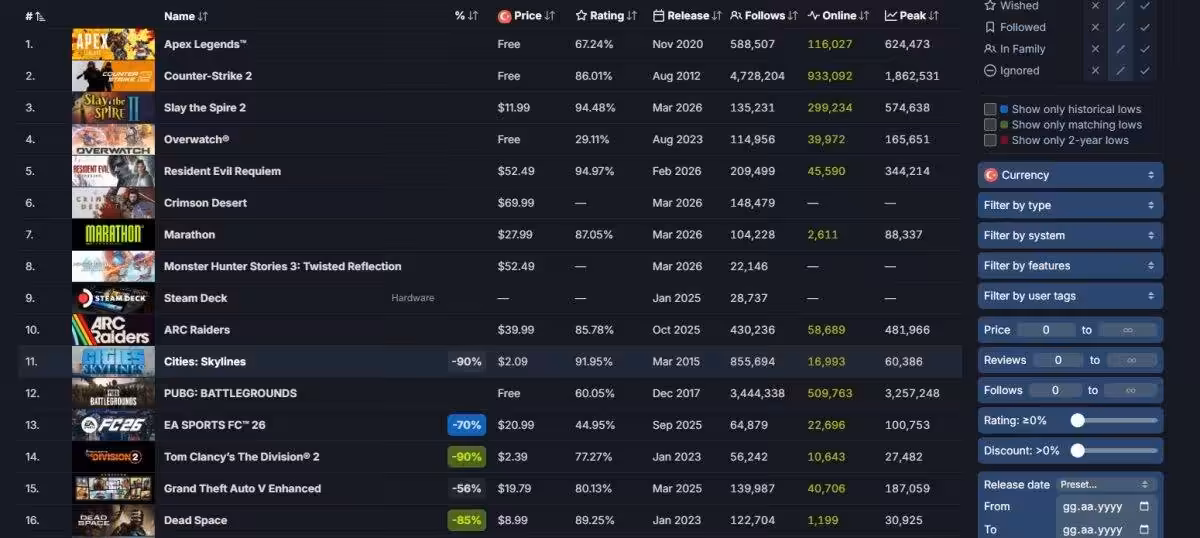Screen dimensions: 1200x538
Task: Open the EA SPORTS FC 26 thumbnail
Action: [x=113, y=425]
